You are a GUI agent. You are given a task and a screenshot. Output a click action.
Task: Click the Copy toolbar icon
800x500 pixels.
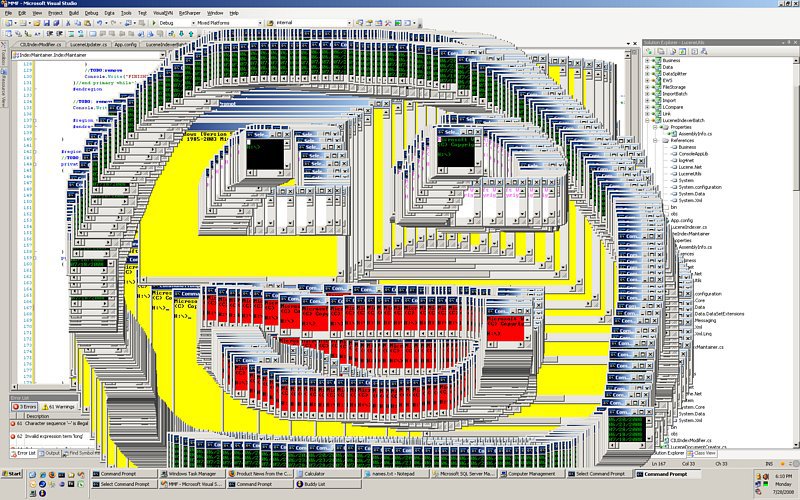tap(78, 23)
